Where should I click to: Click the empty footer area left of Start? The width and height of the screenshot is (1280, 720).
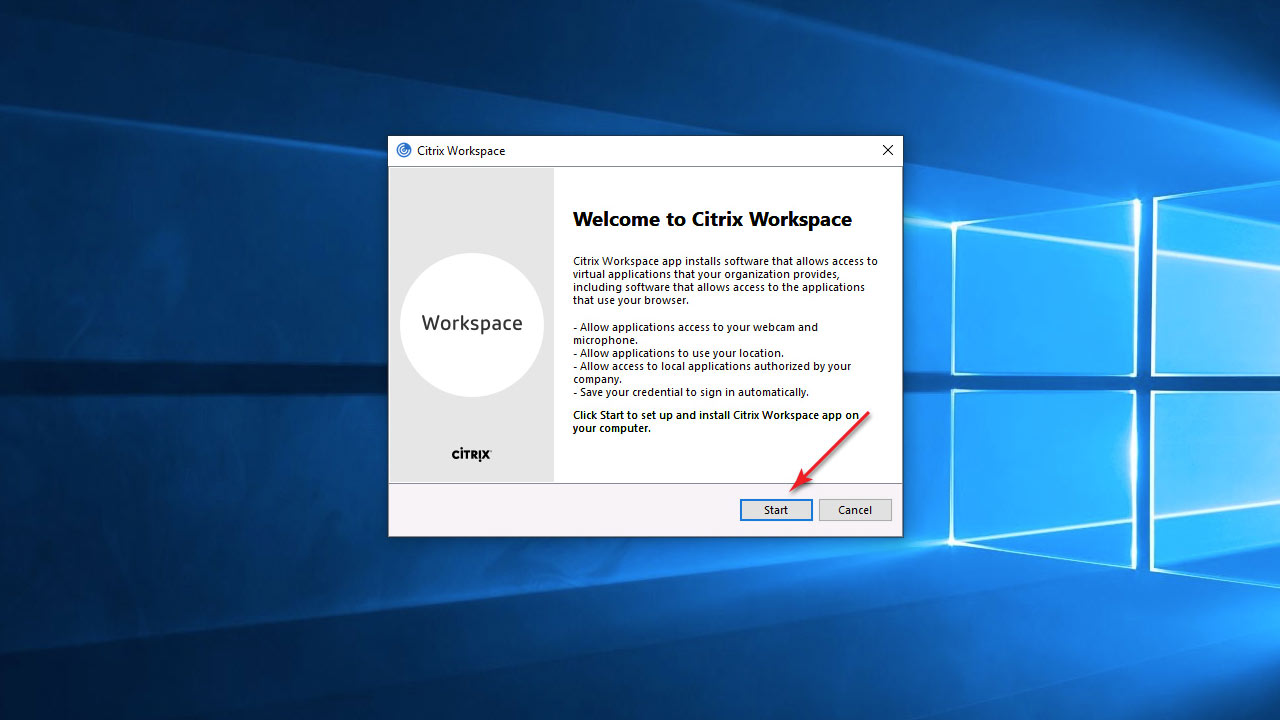tap(560, 510)
